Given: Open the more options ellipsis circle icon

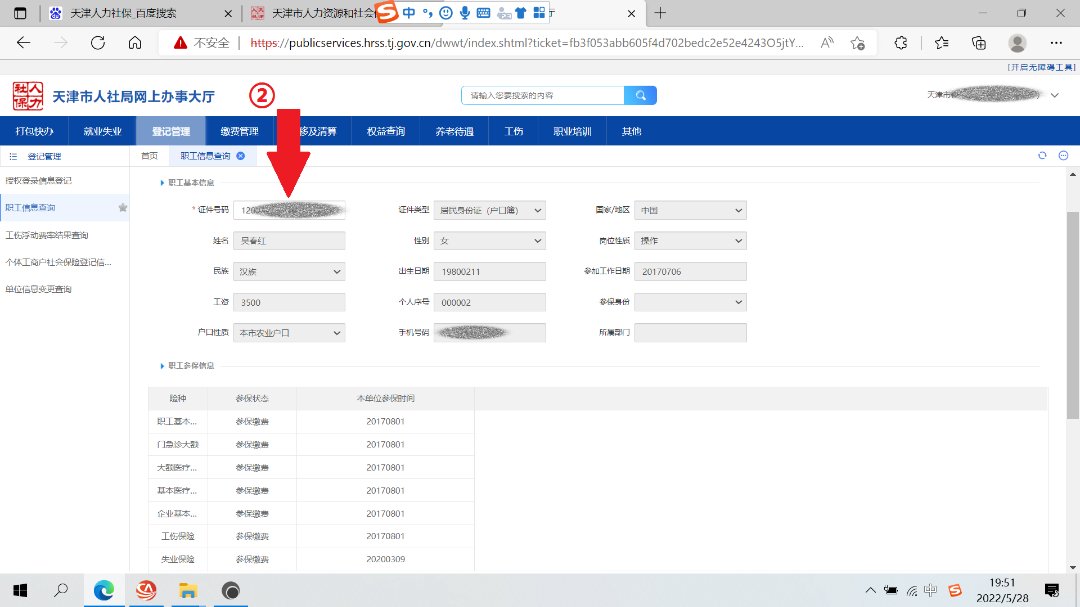Looking at the screenshot, I should click(x=1063, y=156).
